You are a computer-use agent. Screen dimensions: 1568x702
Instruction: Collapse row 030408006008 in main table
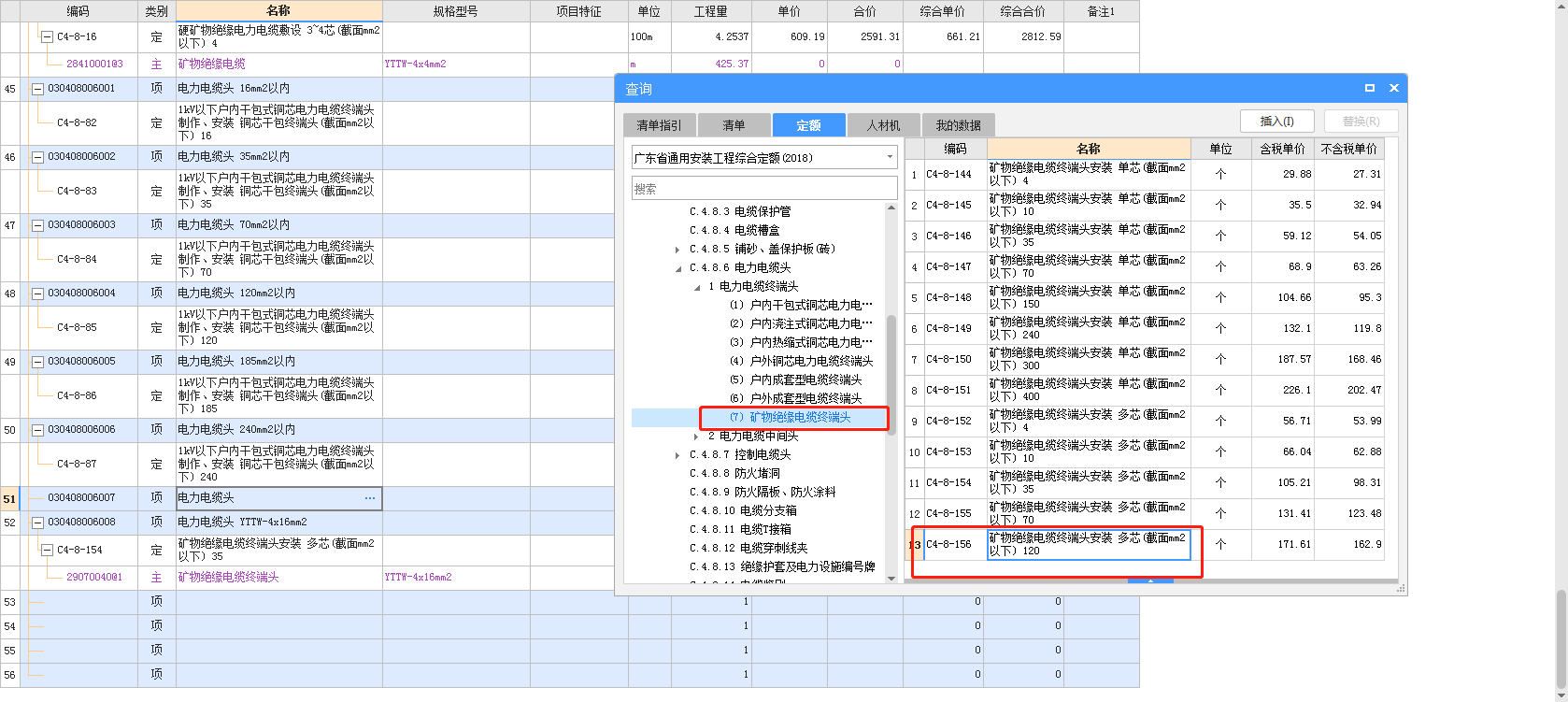pos(37,523)
